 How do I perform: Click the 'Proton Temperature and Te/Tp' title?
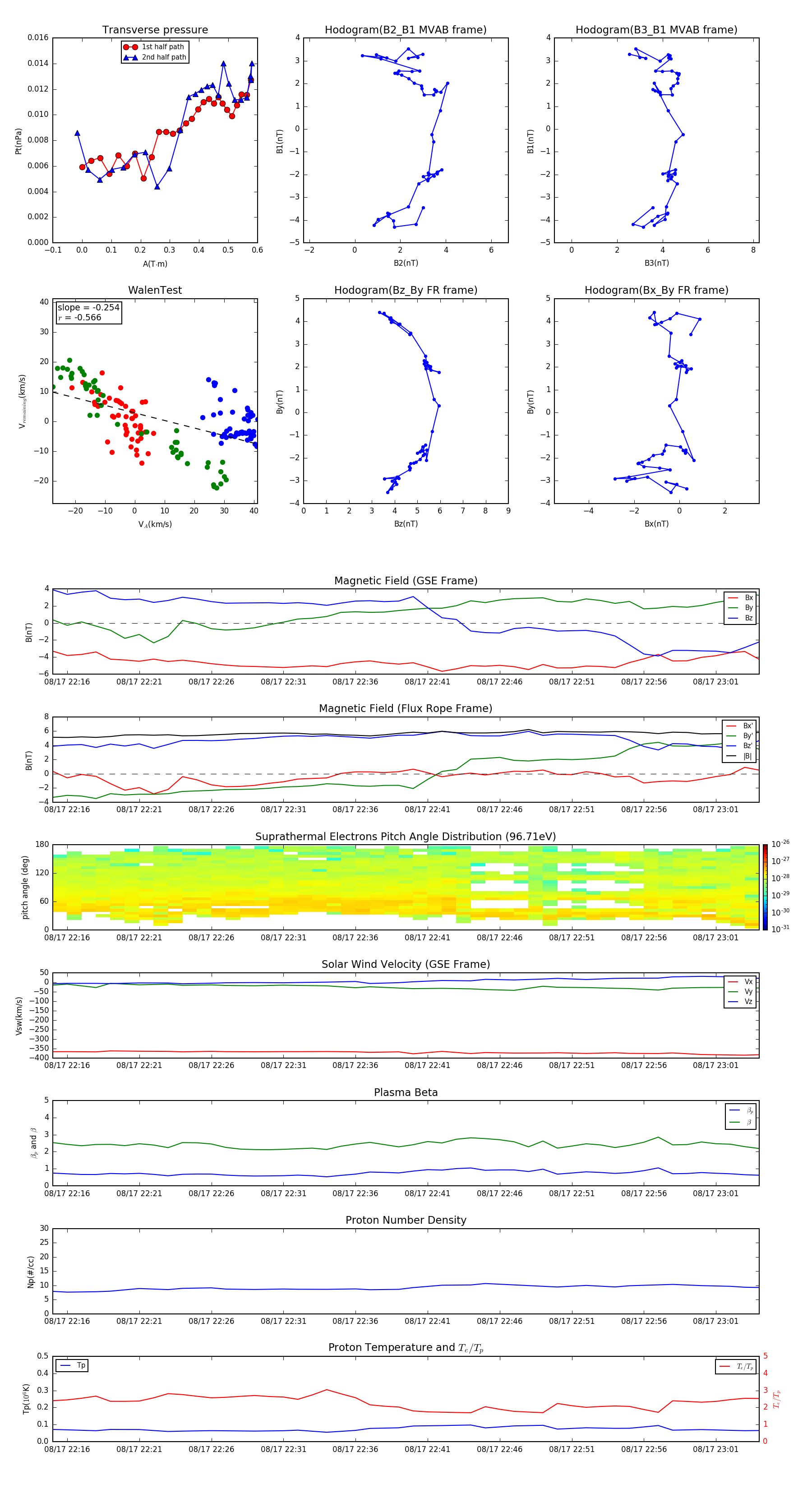[406, 1348]
